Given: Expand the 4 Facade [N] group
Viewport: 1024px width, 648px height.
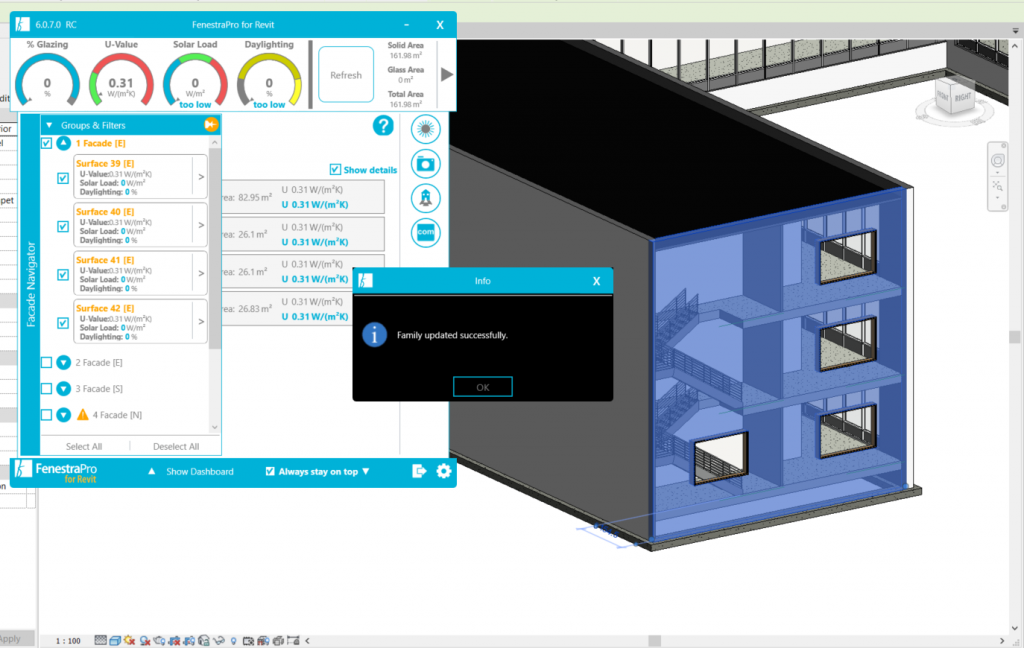Looking at the screenshot, I should pyautogui.click(x=63, y=414).
